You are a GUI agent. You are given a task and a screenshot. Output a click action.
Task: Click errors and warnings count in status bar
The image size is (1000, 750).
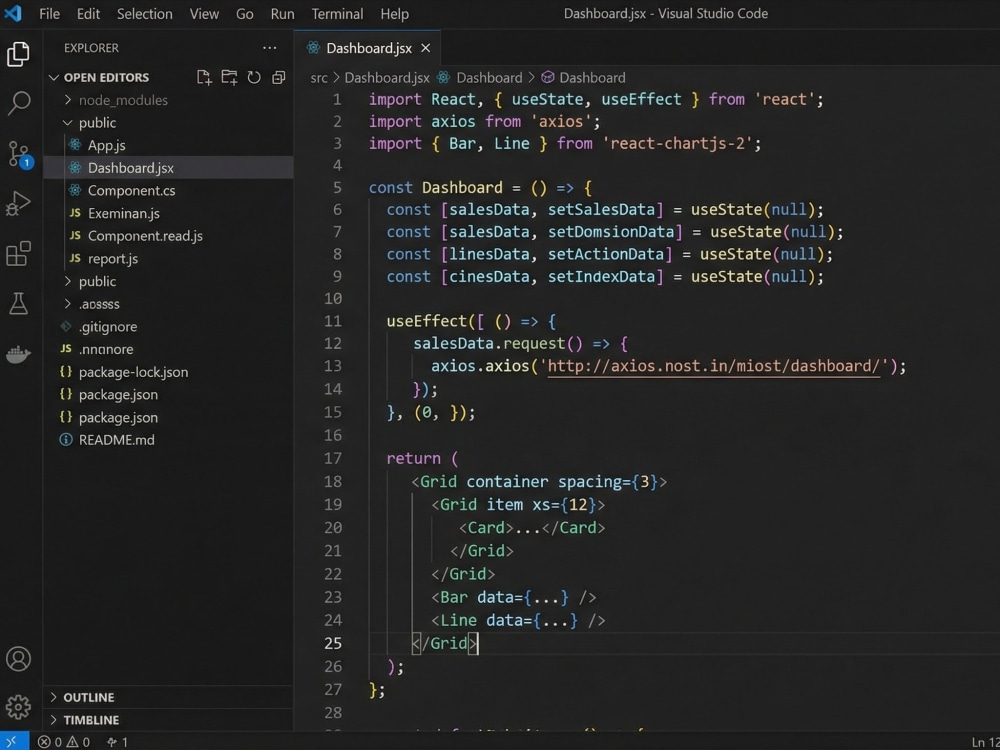point(64,742)
